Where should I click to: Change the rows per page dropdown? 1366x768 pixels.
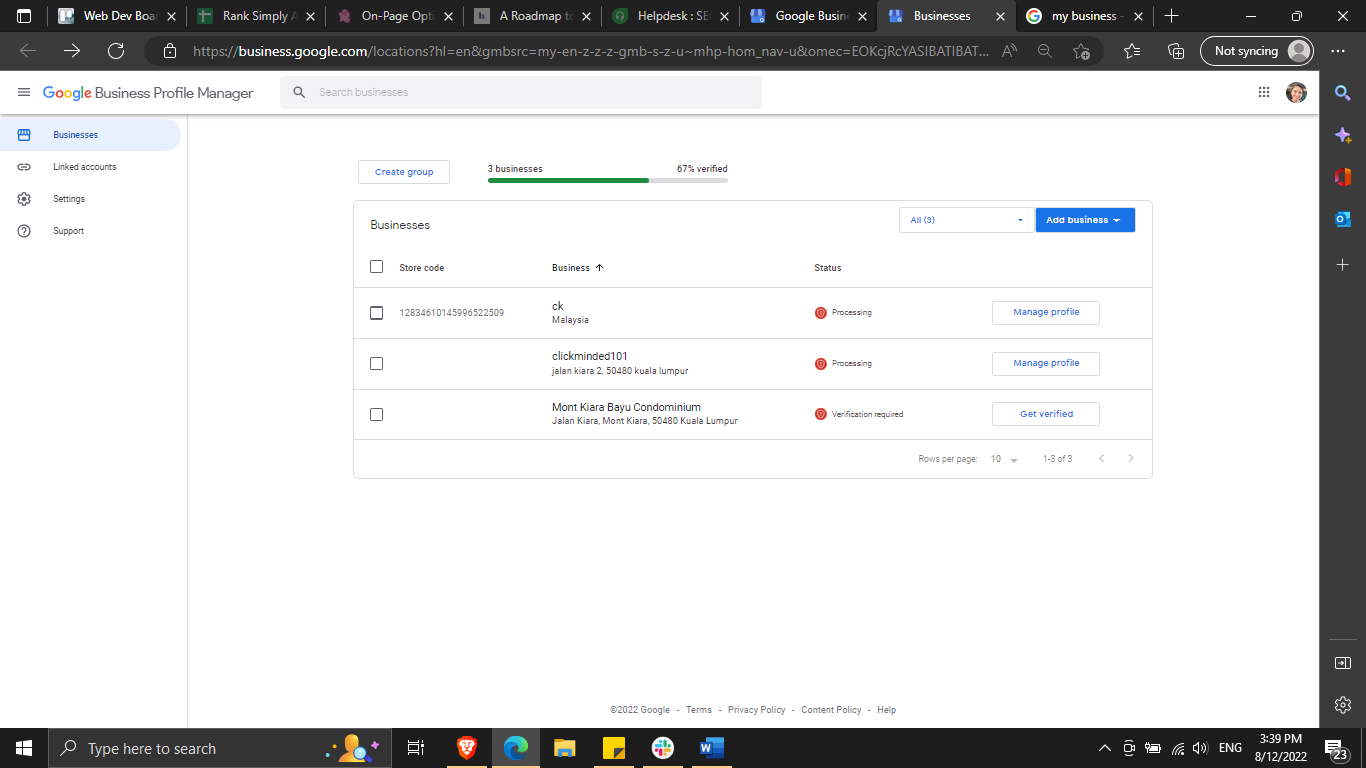[1003, 459]
